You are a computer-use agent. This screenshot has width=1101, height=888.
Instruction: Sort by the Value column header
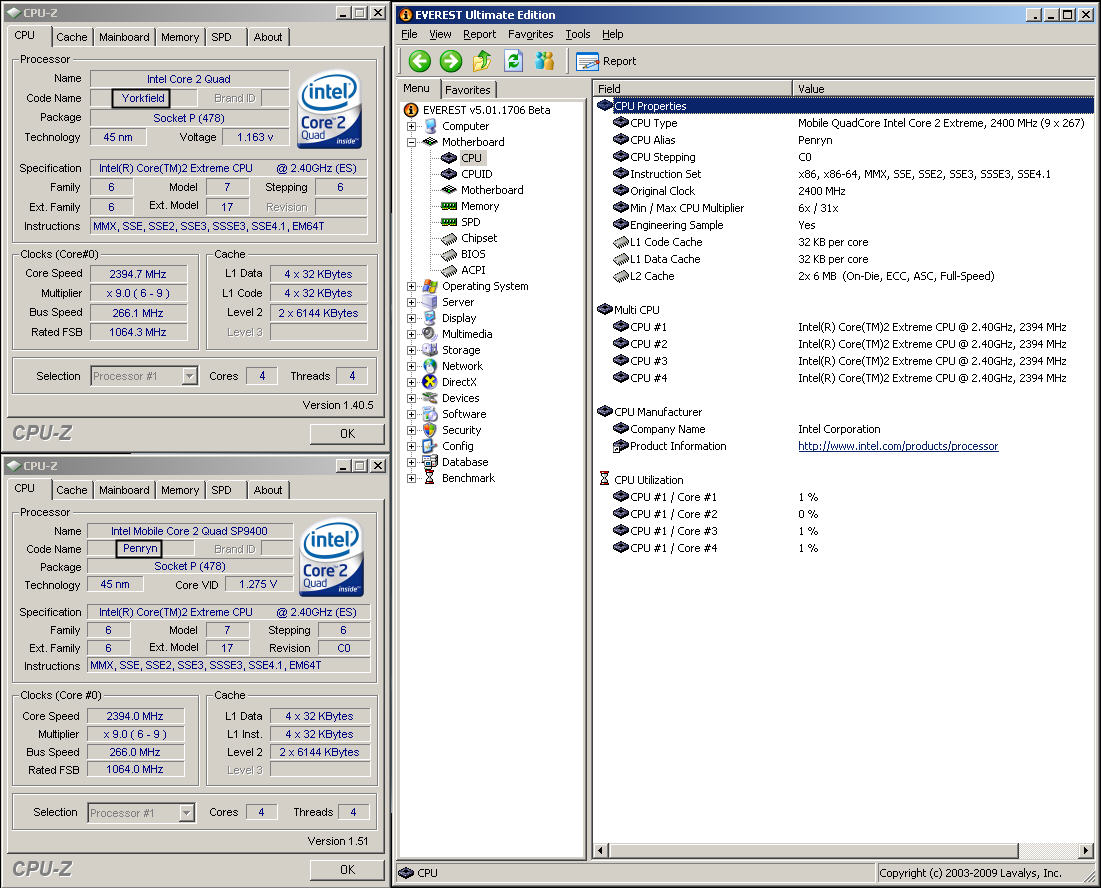(x=942, y=88)
